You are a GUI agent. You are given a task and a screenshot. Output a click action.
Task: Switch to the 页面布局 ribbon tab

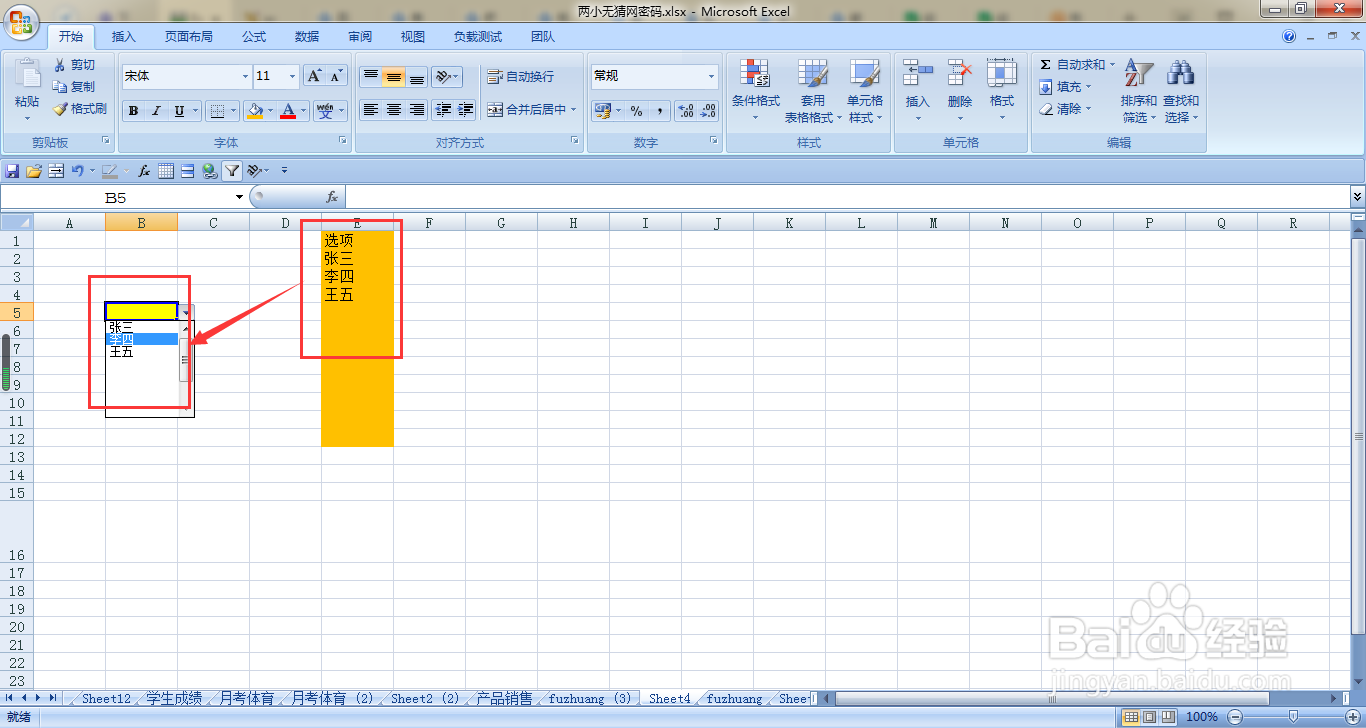pos(189,37)
